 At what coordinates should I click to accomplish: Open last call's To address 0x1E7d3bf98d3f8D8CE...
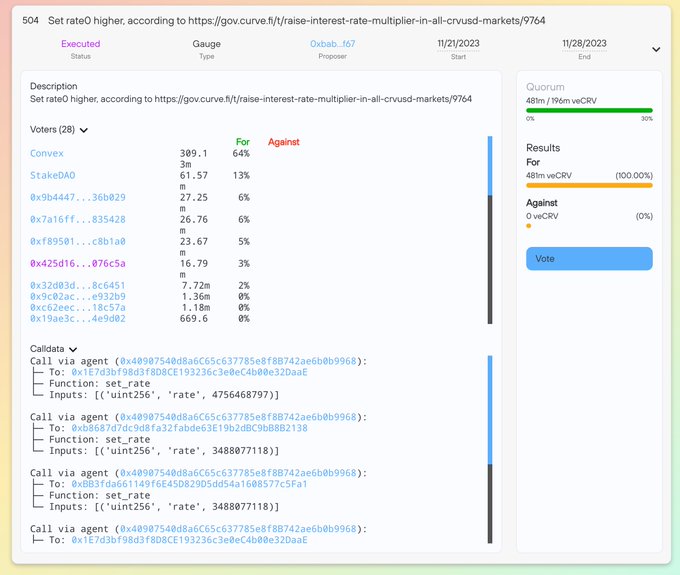click(190, 540)
